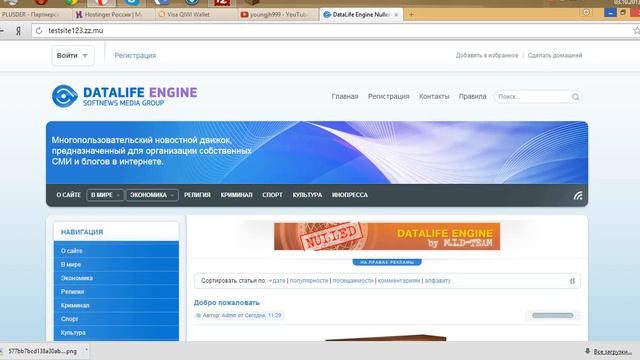Screen dimensions: 640x360
Task: Open the RSS feed icon in the menu bar
Action: [578, 196]
